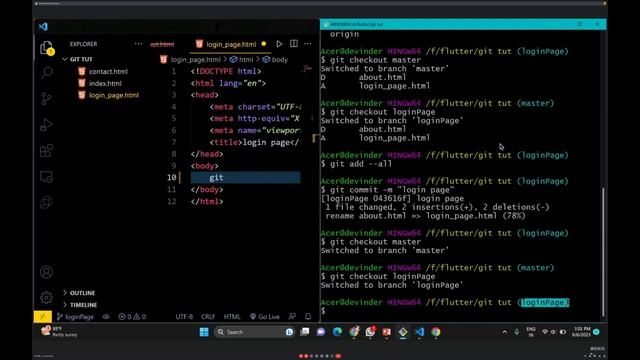Click the loginPage branch in the status bar
Screen dimensions: 640x360
(75, 316)
